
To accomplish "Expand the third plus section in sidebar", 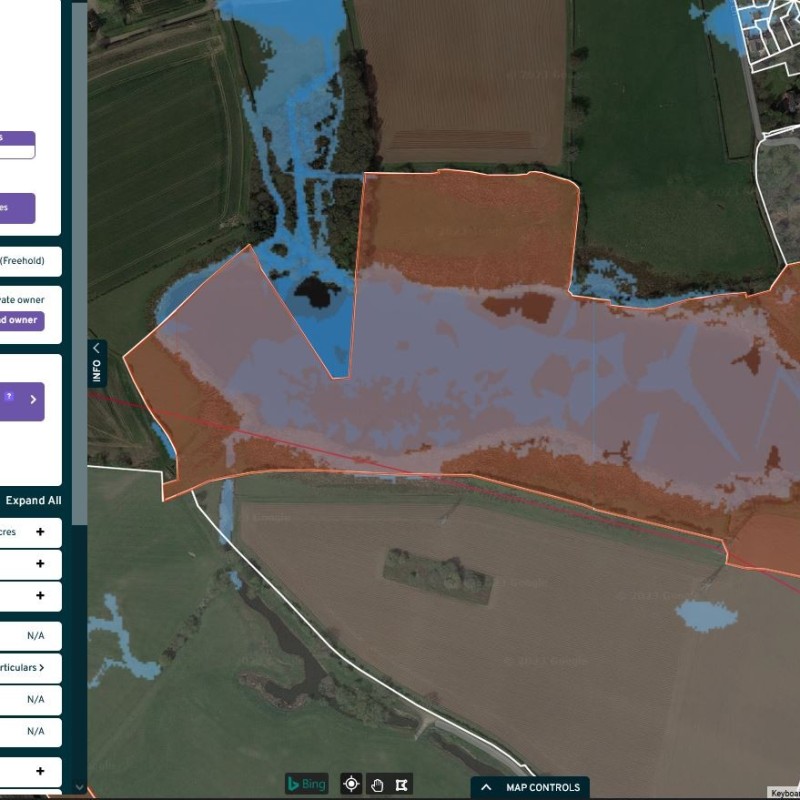I will tap(40, 596).
